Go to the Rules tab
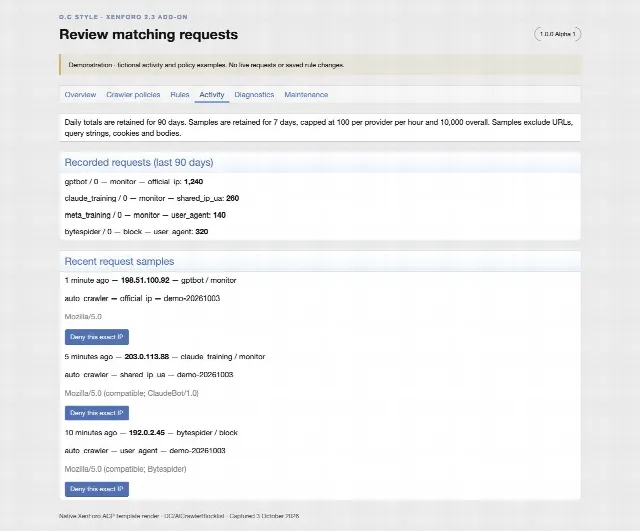Screen dimensions: 640x531 tap(180, 95)
